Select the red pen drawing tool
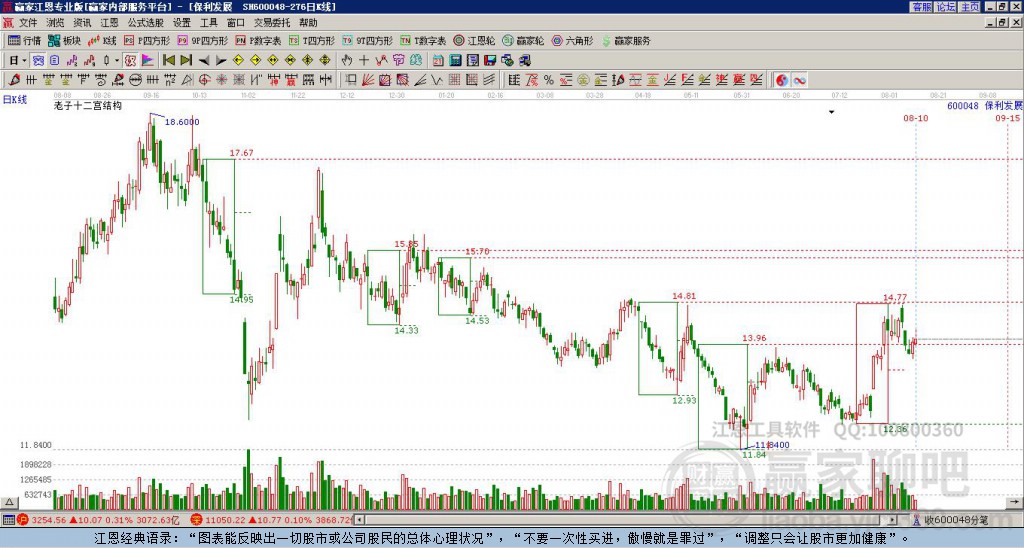 pos(14,80)
